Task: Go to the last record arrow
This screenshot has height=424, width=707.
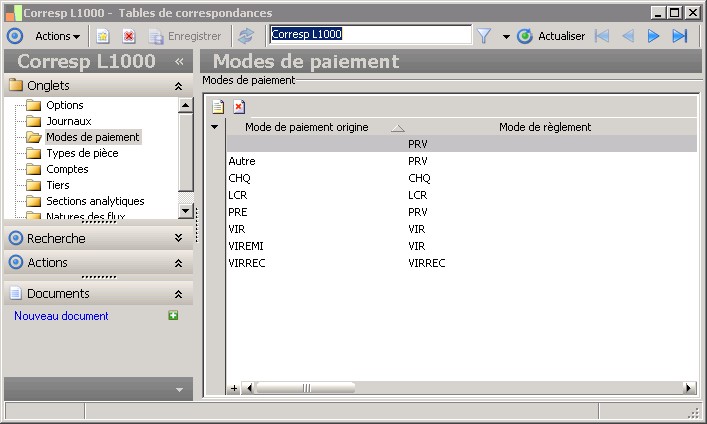Action: [679, 36]
